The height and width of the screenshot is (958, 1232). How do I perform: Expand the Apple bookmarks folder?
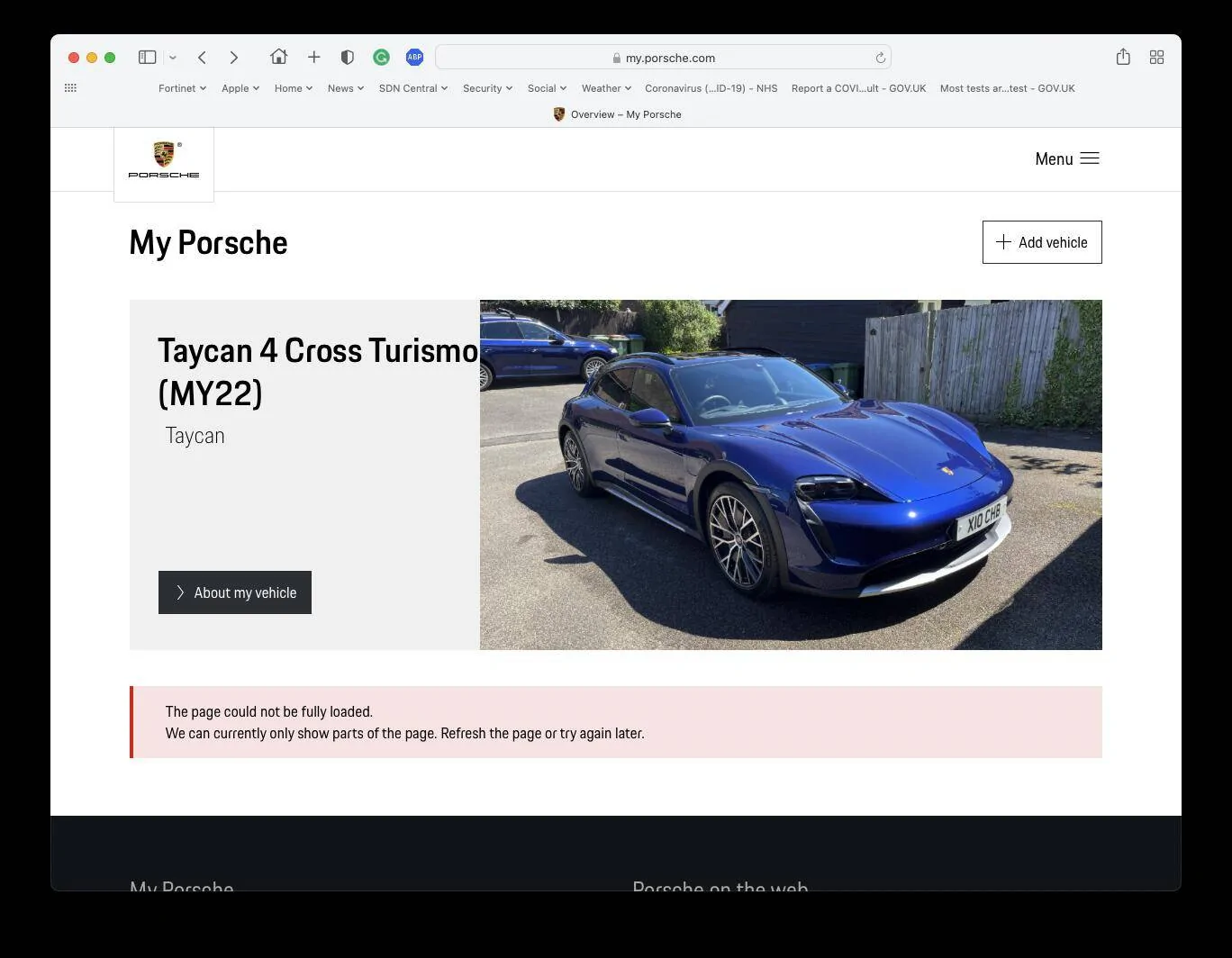[x=240, y=88]
